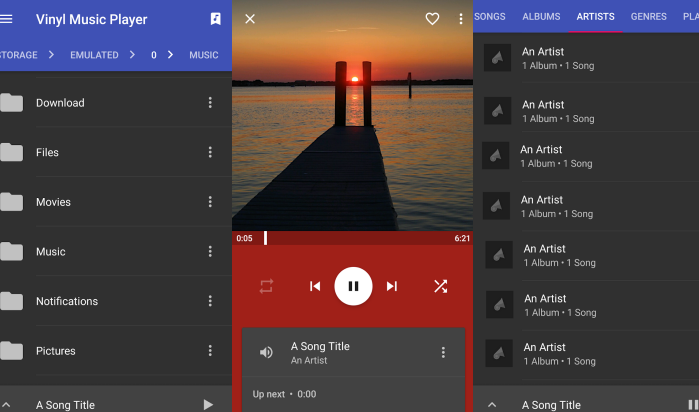Open the fourth An Artist entry
699x412 pixels.
(586, 206)
